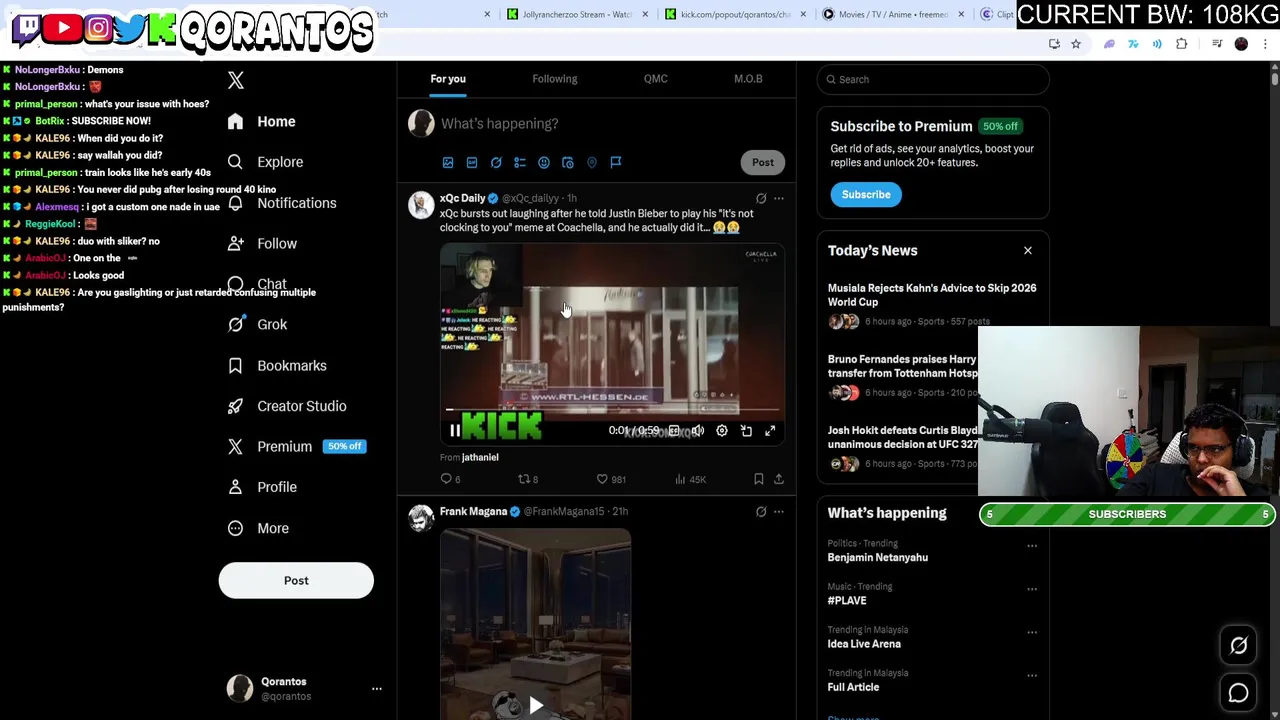The width and height of the screenshot is (1280, 720).
Task: Pause the xQc Daily video
Action: (x=455, y=431)
